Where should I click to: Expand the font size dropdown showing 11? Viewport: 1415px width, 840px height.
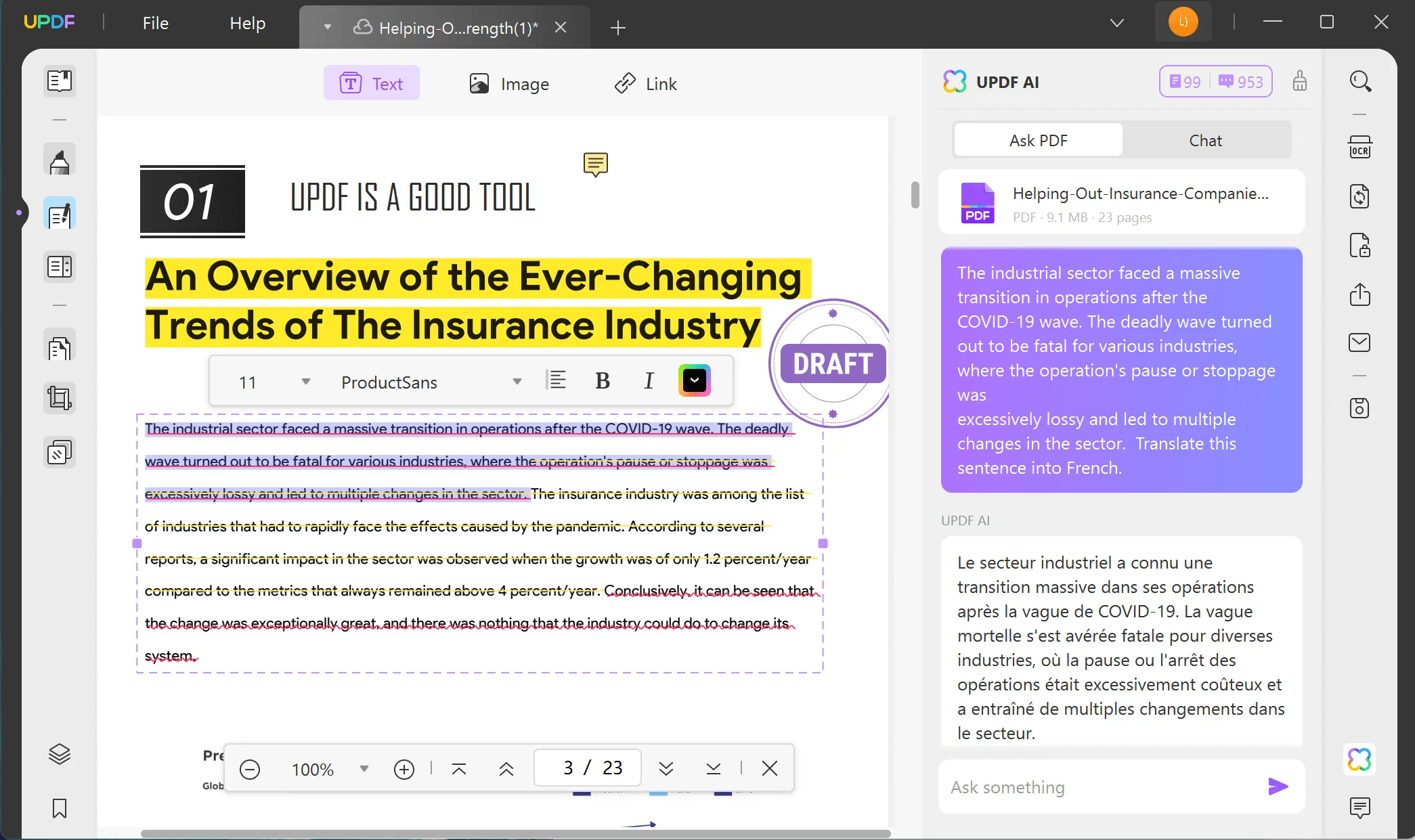305,381
